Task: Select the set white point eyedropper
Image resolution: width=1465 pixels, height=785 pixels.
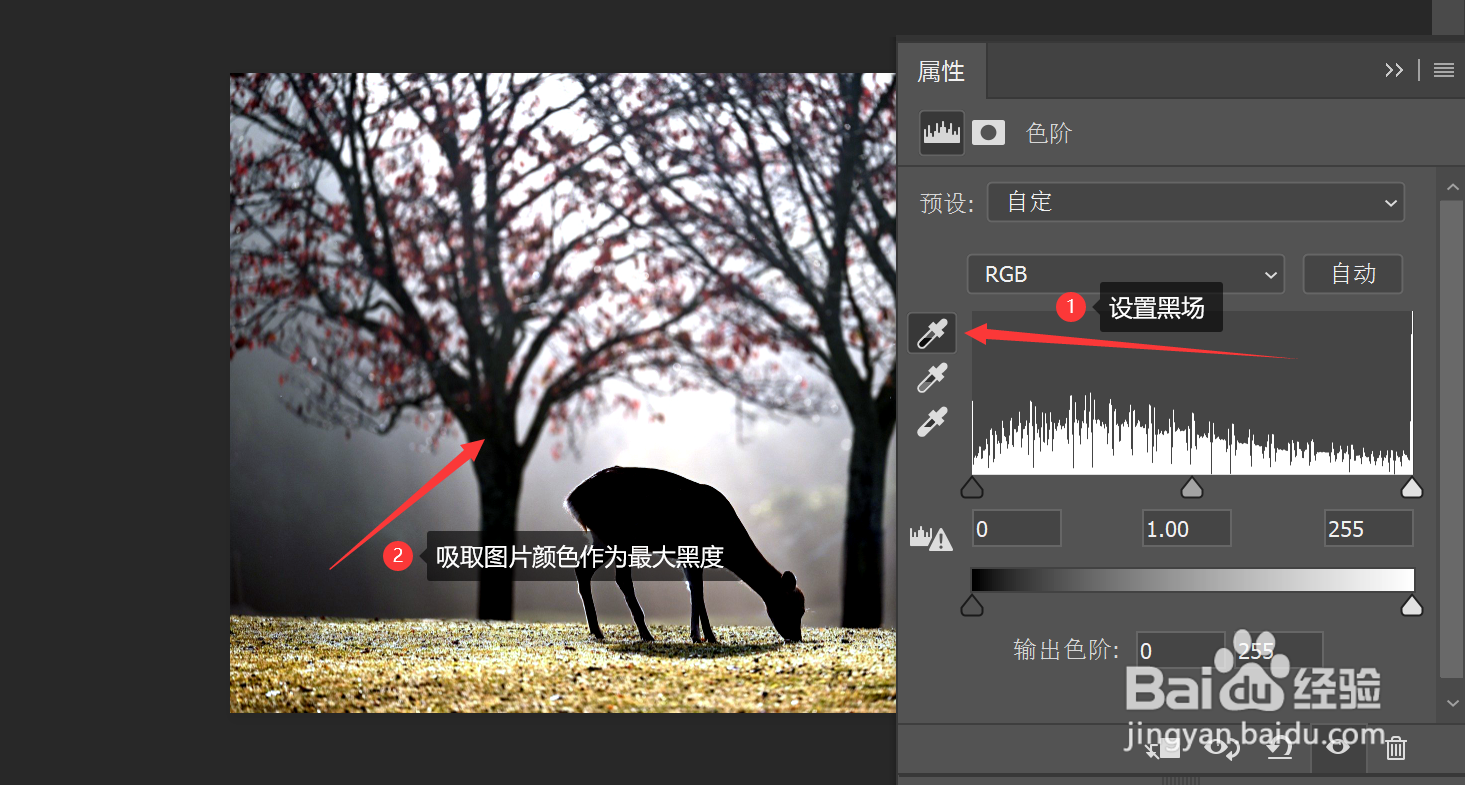Action: (x=932, y=422)
